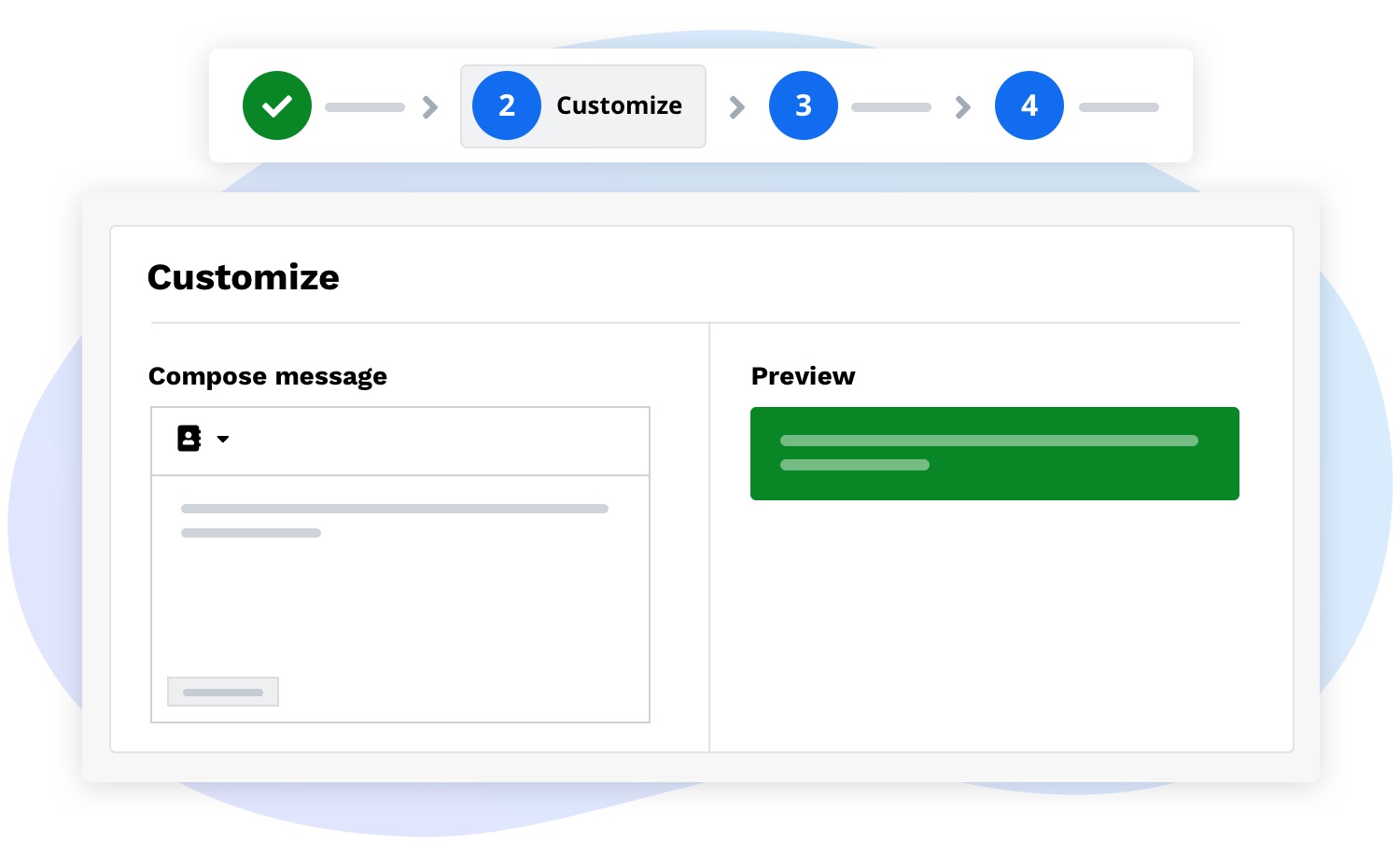Viewport: 1400px width, 855px height.
Task: Click the chevron arrow between step 2 and 3
Action: point(737,107)
